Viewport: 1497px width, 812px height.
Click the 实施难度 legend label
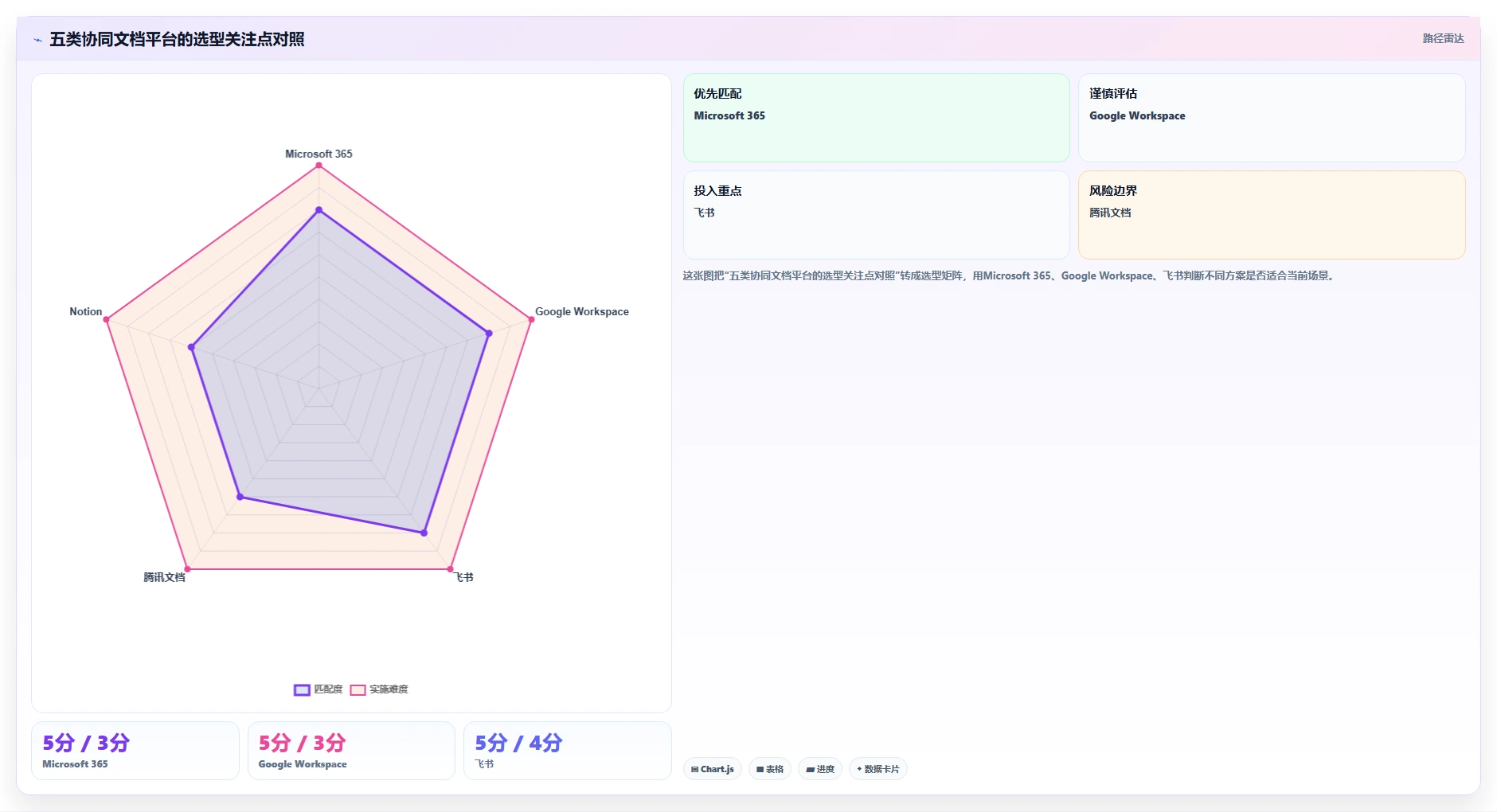[389, 689]
